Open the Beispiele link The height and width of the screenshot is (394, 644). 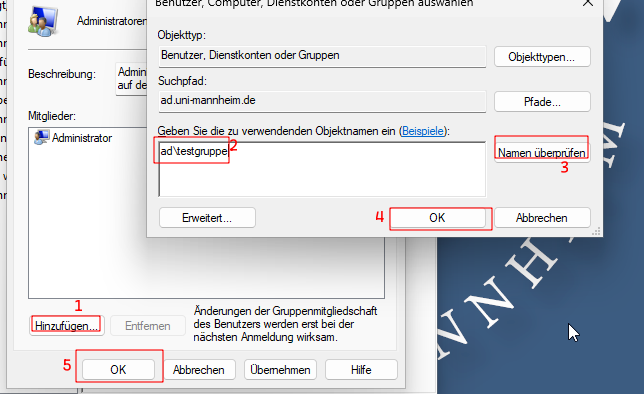[x=423, y=131]
